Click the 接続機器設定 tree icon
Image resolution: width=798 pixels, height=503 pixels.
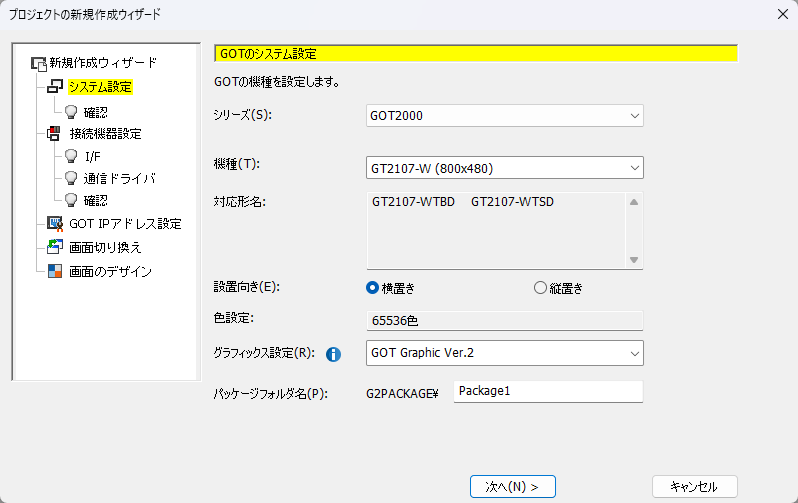pyautogui.click(x=55, y=134)
